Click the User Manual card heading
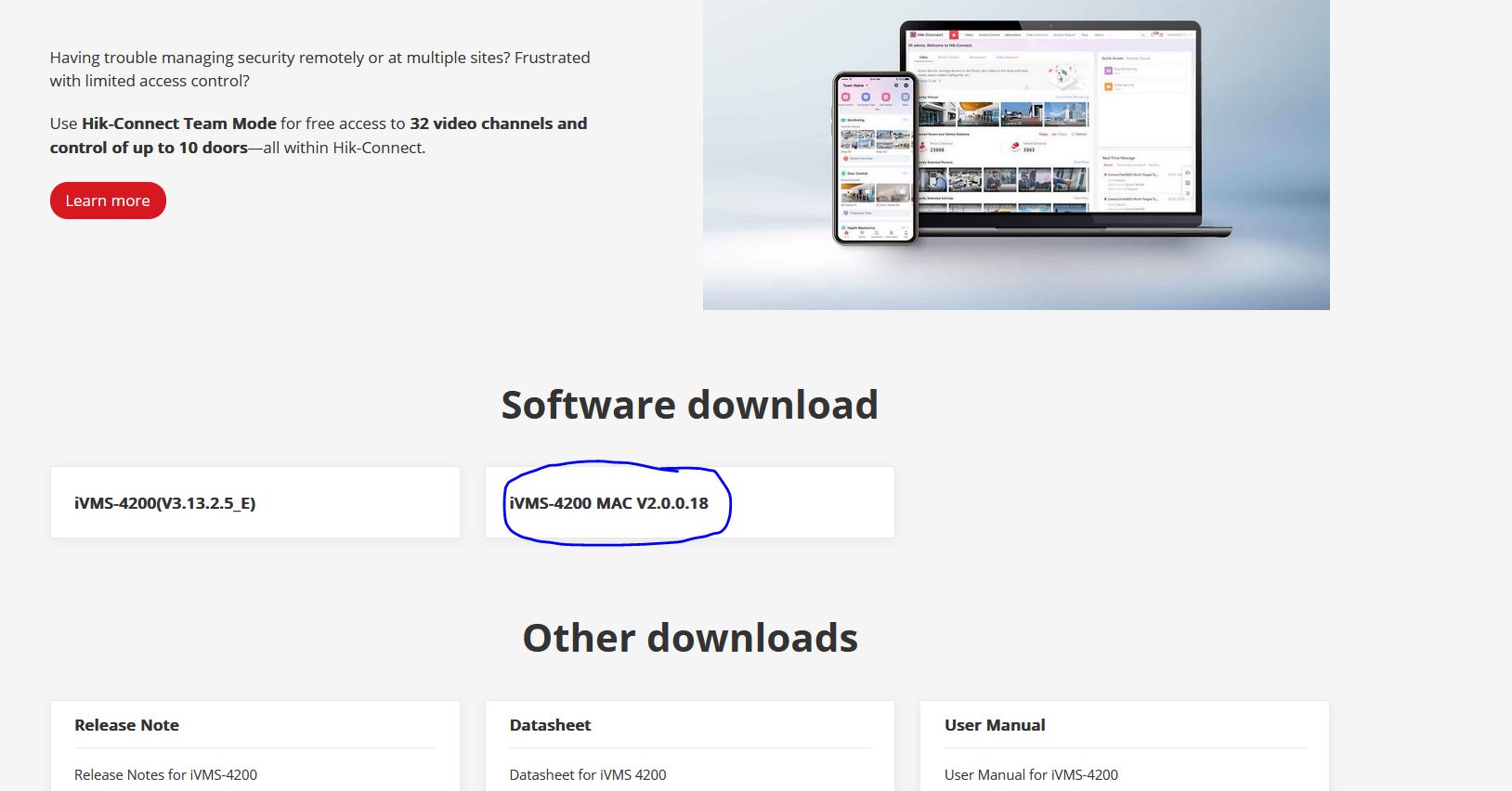Screen dimensions: 1512x791 pos(995,725)
